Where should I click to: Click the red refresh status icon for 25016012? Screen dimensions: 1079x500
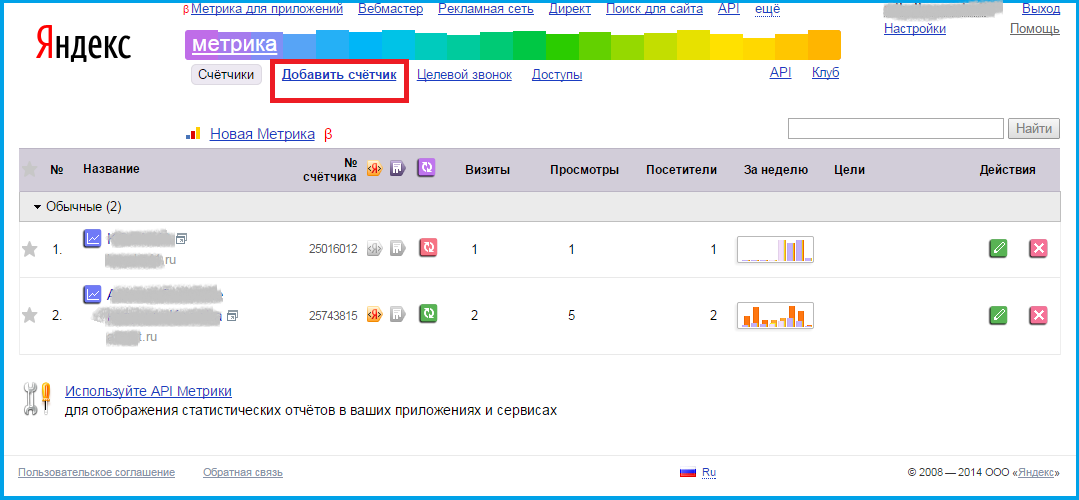pos(428,248)
